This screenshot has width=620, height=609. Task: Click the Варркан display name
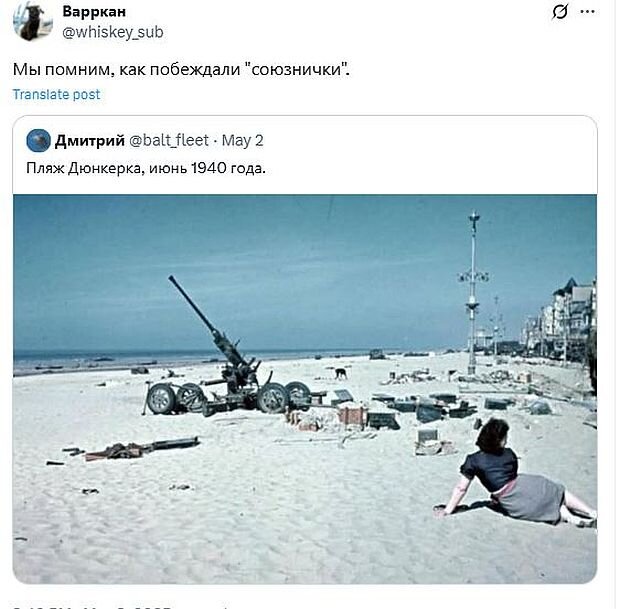pyautogui.click(x=94, y=11)
